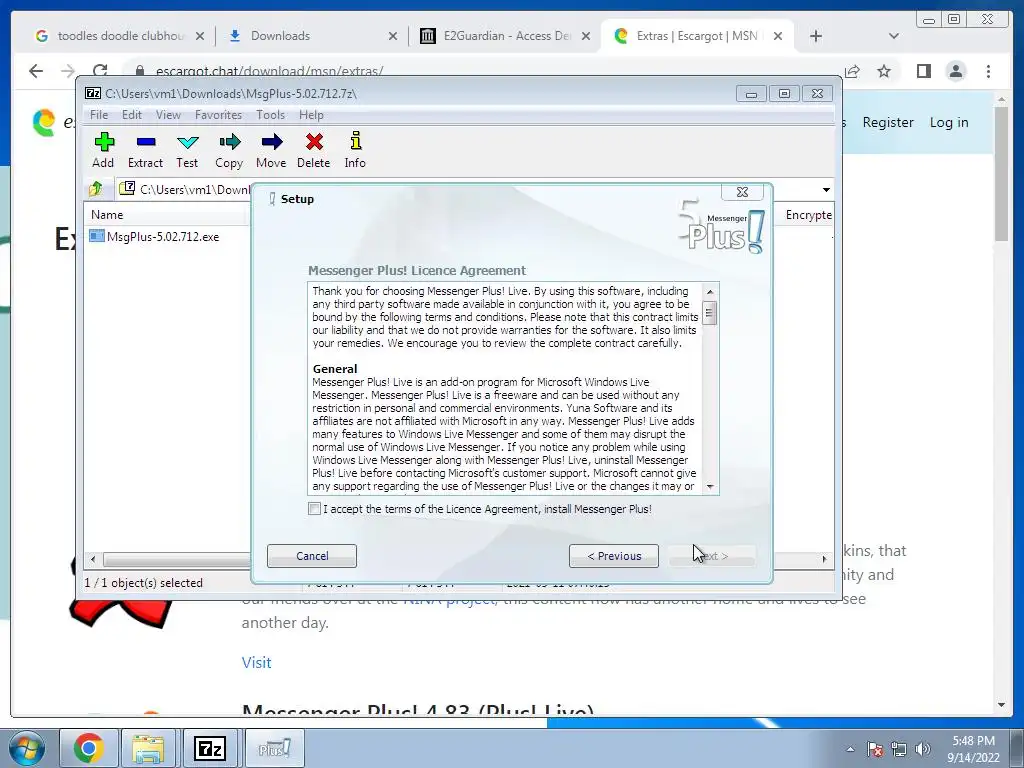Click left arrow of 7-Zip horizontal scrollbar
This screenshot has height=768, width=1024.
pyautogui.click(x=93, y=559)
